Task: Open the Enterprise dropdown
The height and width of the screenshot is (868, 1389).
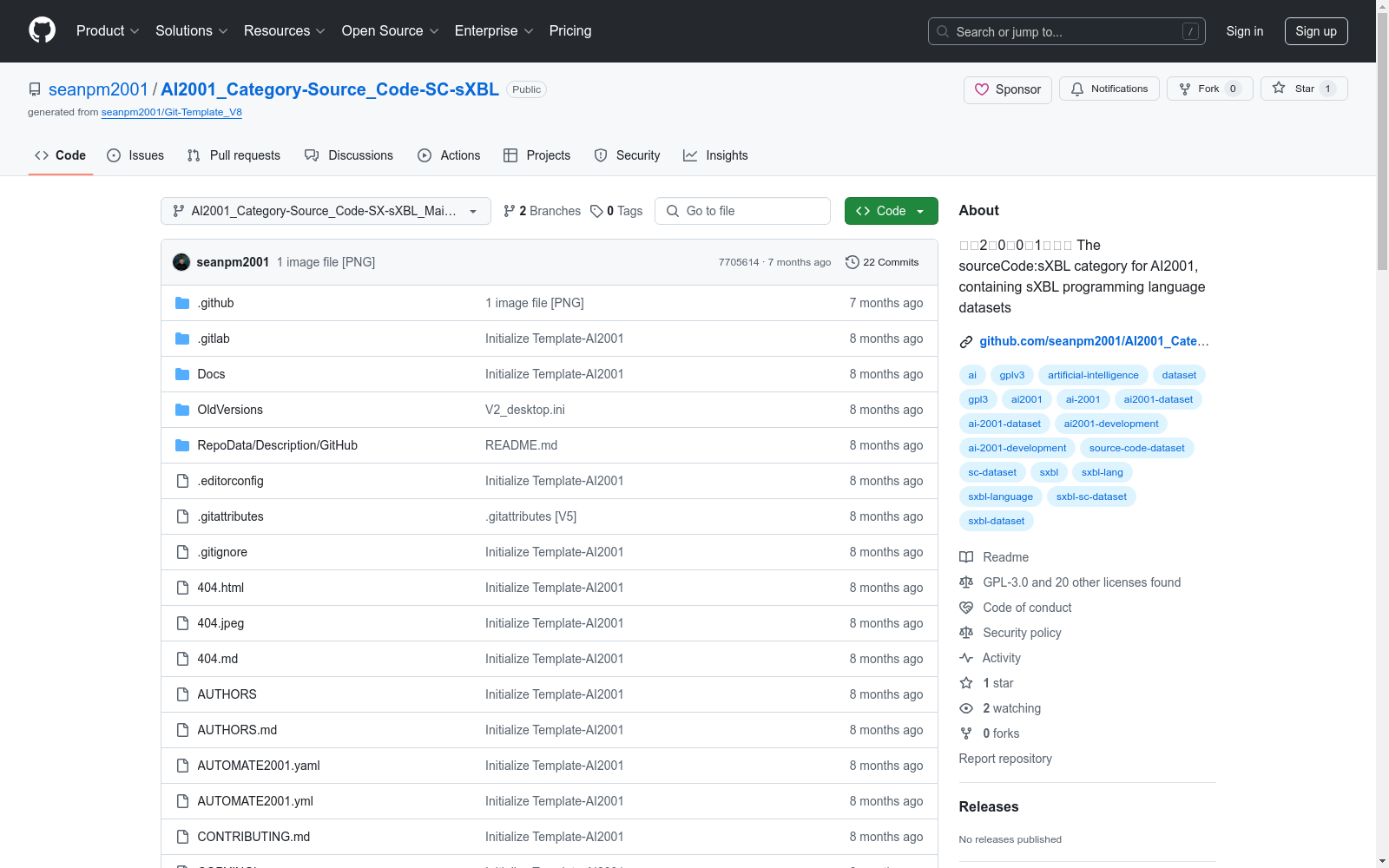Action: point(494,30)
